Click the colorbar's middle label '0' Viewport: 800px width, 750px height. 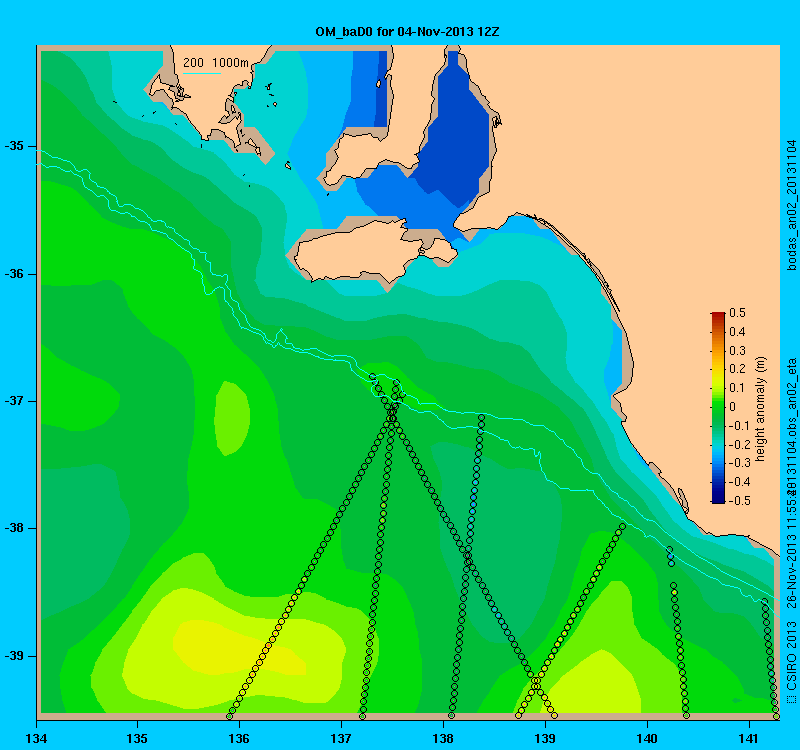733,407
